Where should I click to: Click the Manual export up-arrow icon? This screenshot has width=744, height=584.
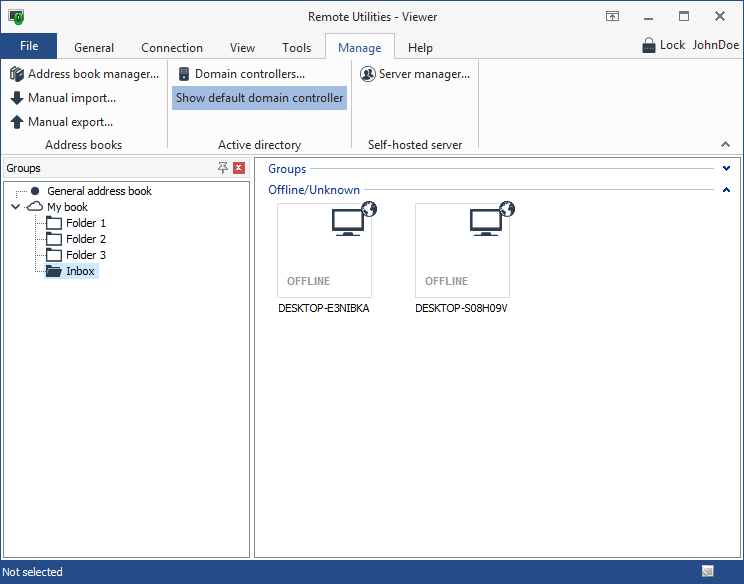point(17,122)
